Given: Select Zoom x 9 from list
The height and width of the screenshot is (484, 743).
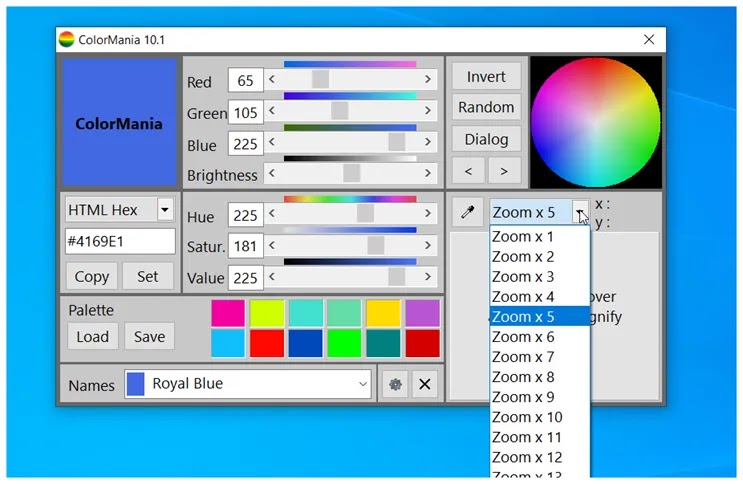Looking at the screenshot, I should [540, 397].
